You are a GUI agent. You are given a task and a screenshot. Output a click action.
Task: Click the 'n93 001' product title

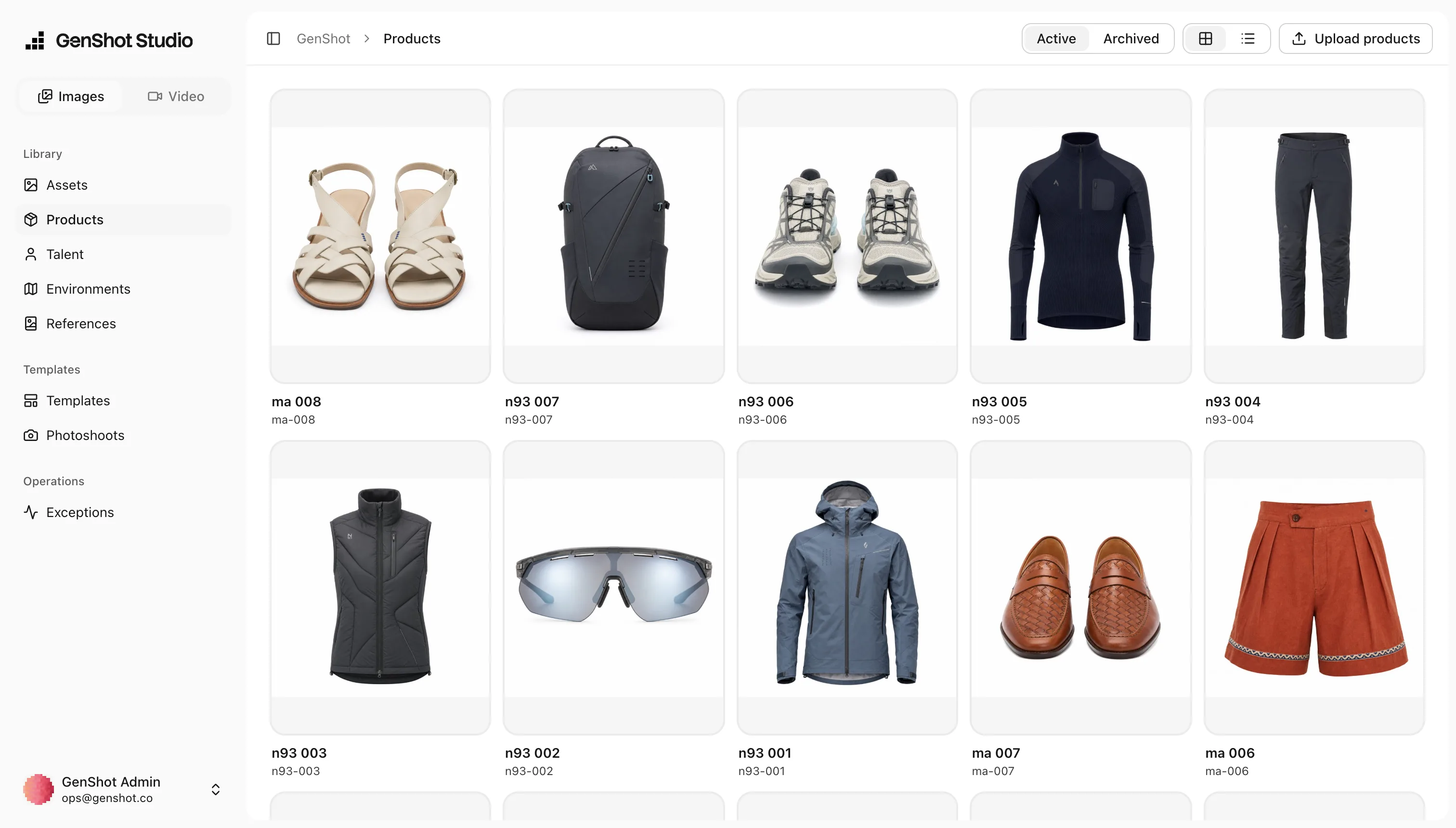point(765,753)
